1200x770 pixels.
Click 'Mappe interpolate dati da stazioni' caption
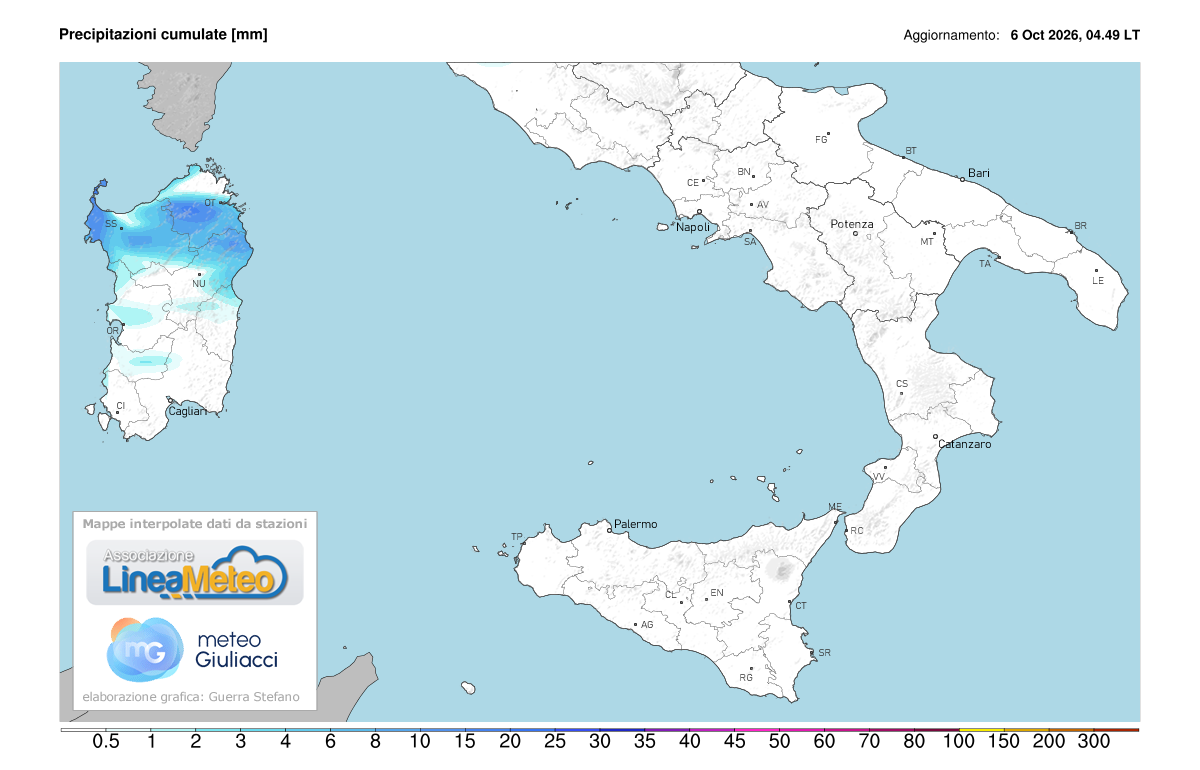click(195, 523)
